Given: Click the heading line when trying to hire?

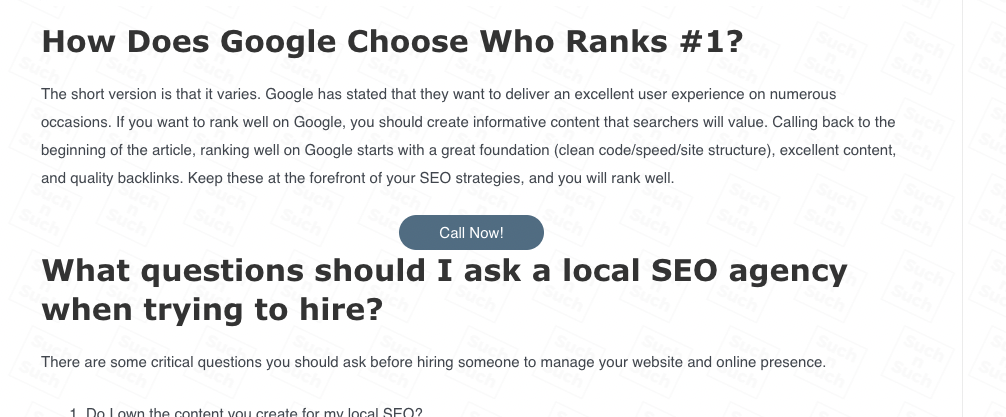Looking at the screenshot, I should click(211, 309).
